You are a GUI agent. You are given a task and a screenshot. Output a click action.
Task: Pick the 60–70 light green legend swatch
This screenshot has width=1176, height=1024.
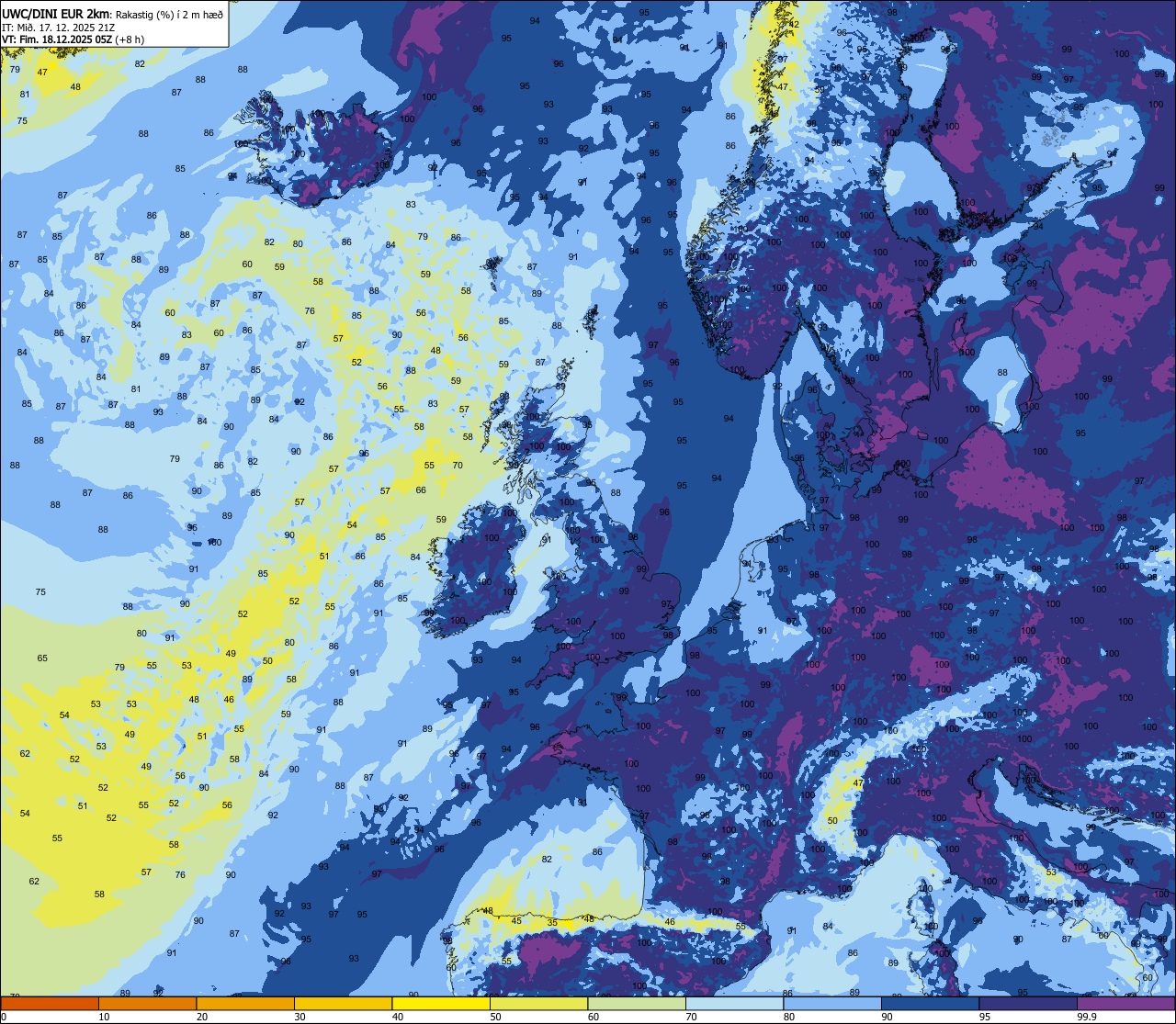coord(637,1003)
